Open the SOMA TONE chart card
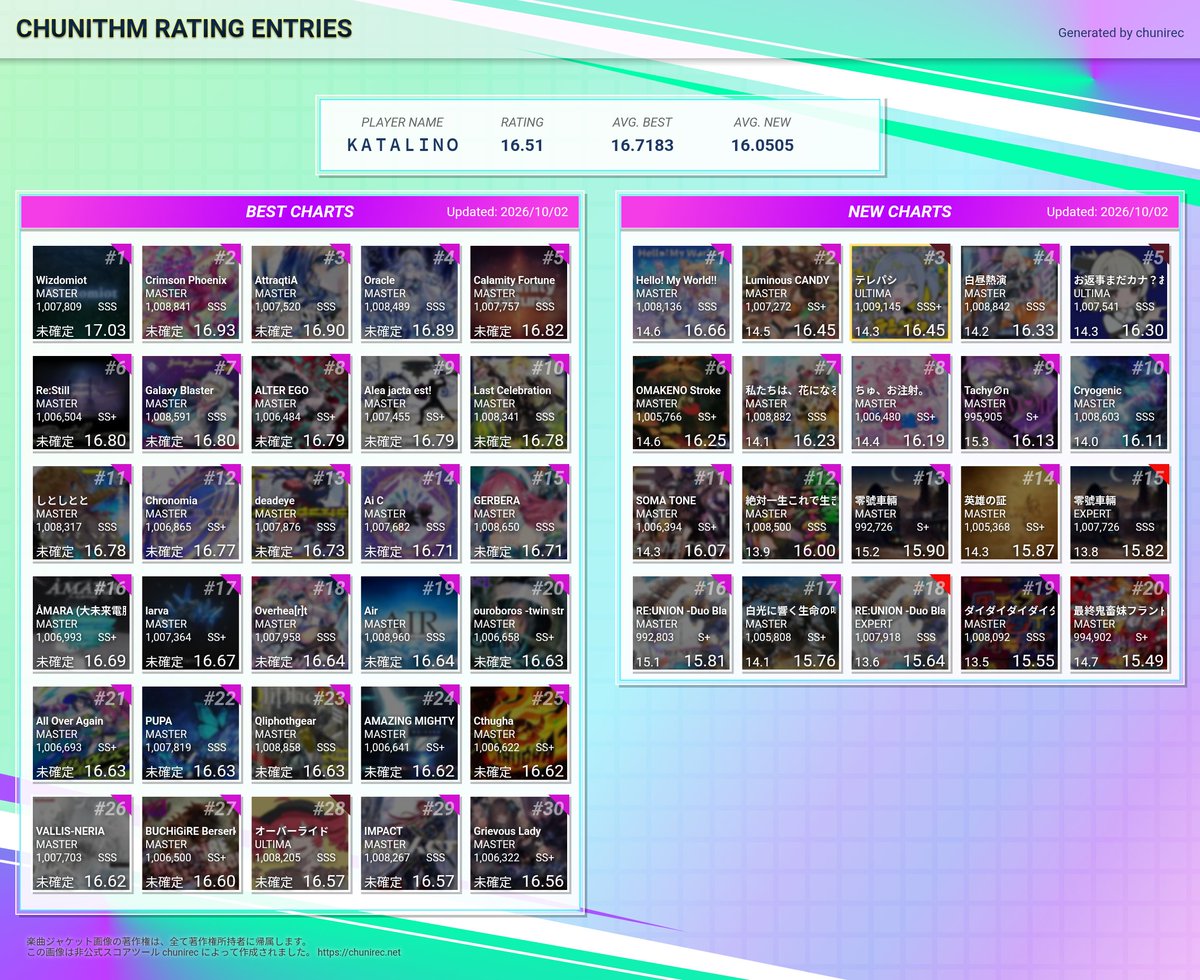The image size is (1200, 980). (682, 513)
